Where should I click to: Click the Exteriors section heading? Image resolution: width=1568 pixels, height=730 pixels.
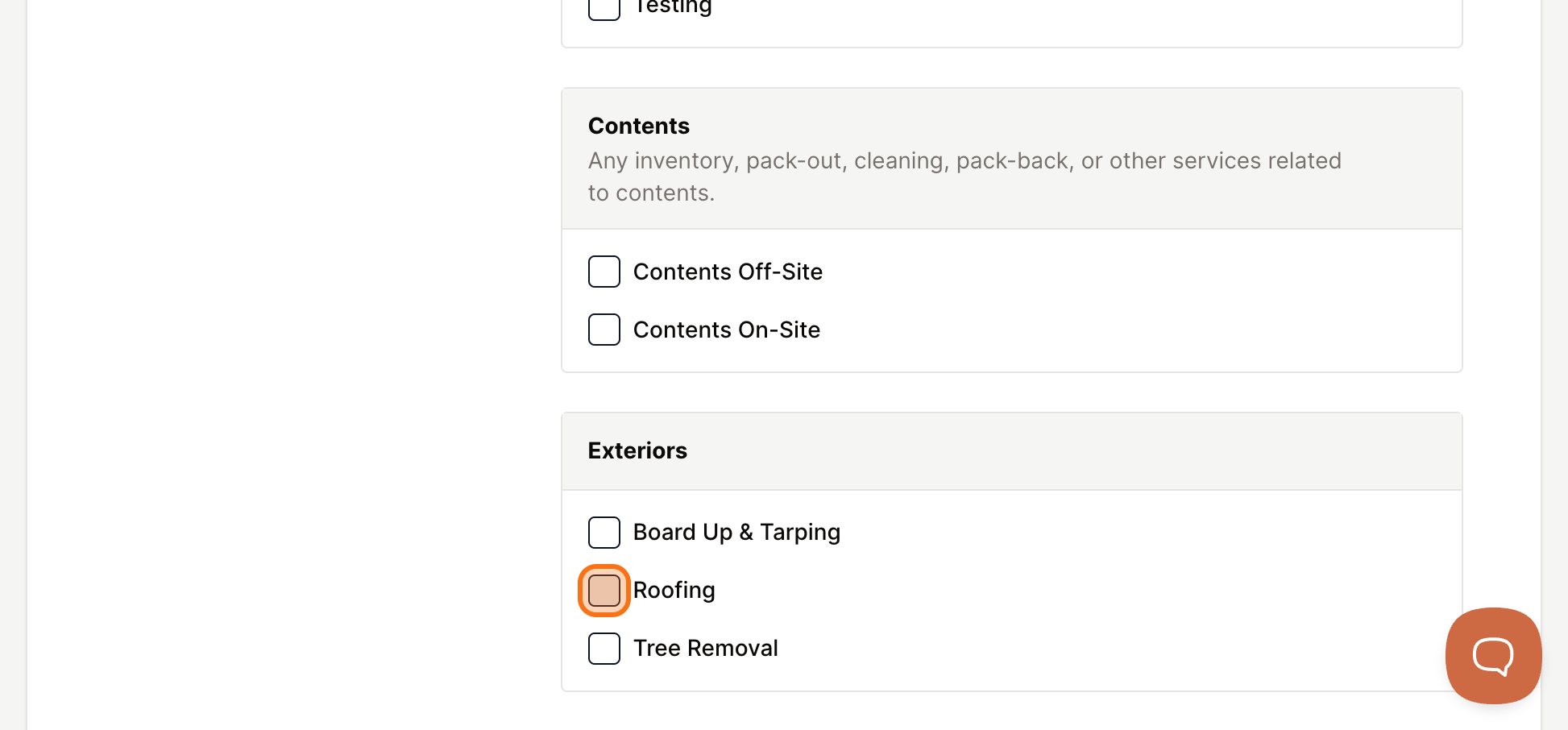click(x=637, y=450)
